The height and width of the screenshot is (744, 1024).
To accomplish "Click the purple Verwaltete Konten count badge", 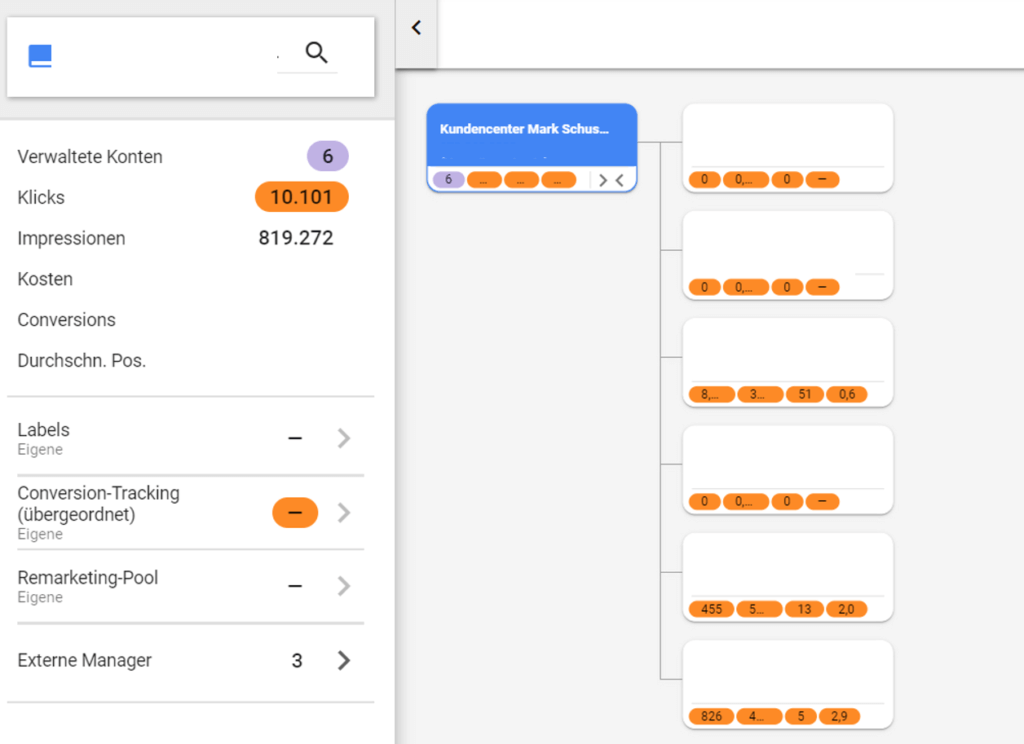I will (x=327, y=156).
